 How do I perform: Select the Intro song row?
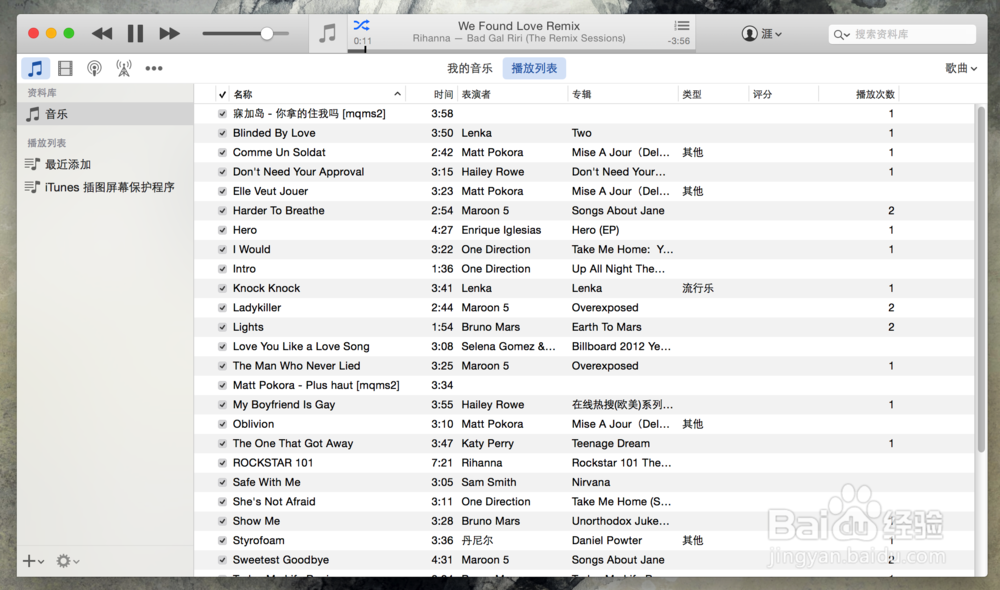[x=584, y=269]
